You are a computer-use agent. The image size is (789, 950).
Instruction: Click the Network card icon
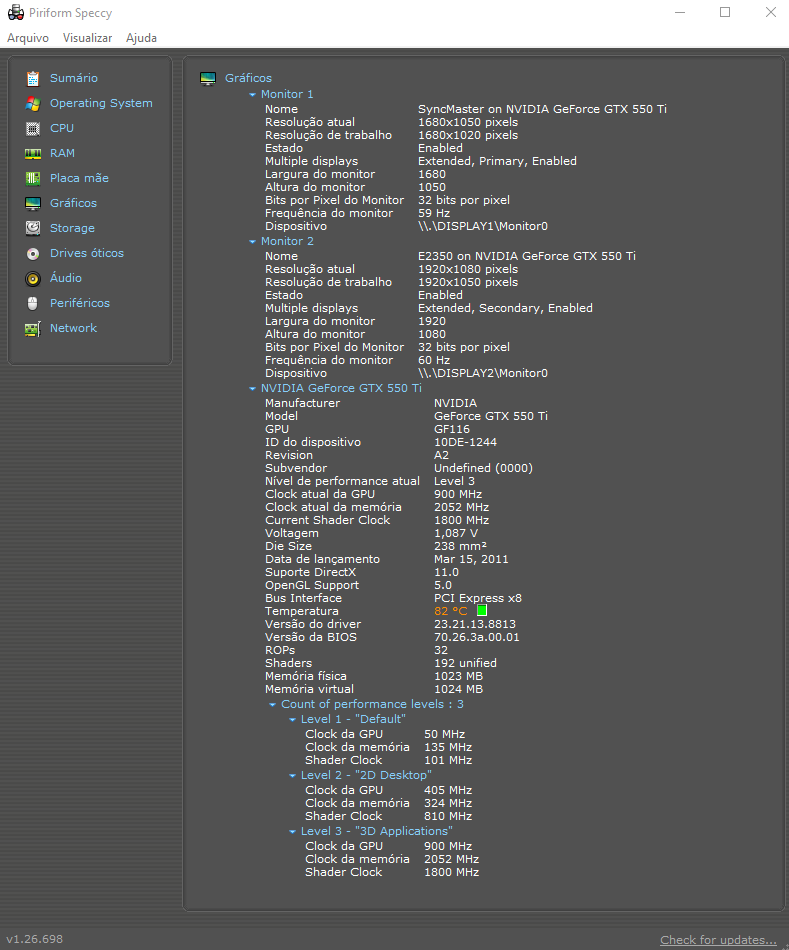[33, 328]
